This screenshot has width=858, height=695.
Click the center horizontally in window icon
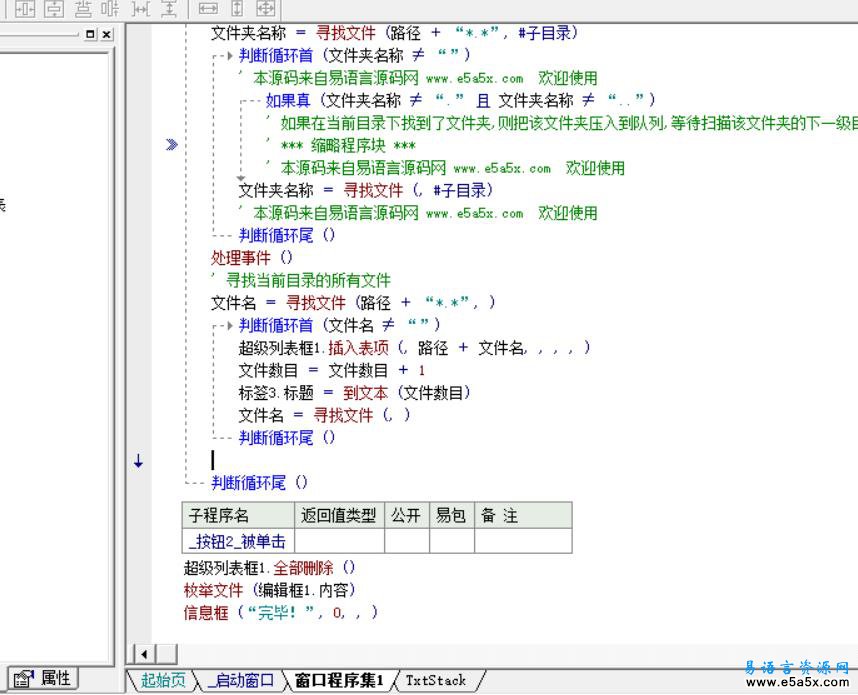pyautogui.click(x=25, y=9)
